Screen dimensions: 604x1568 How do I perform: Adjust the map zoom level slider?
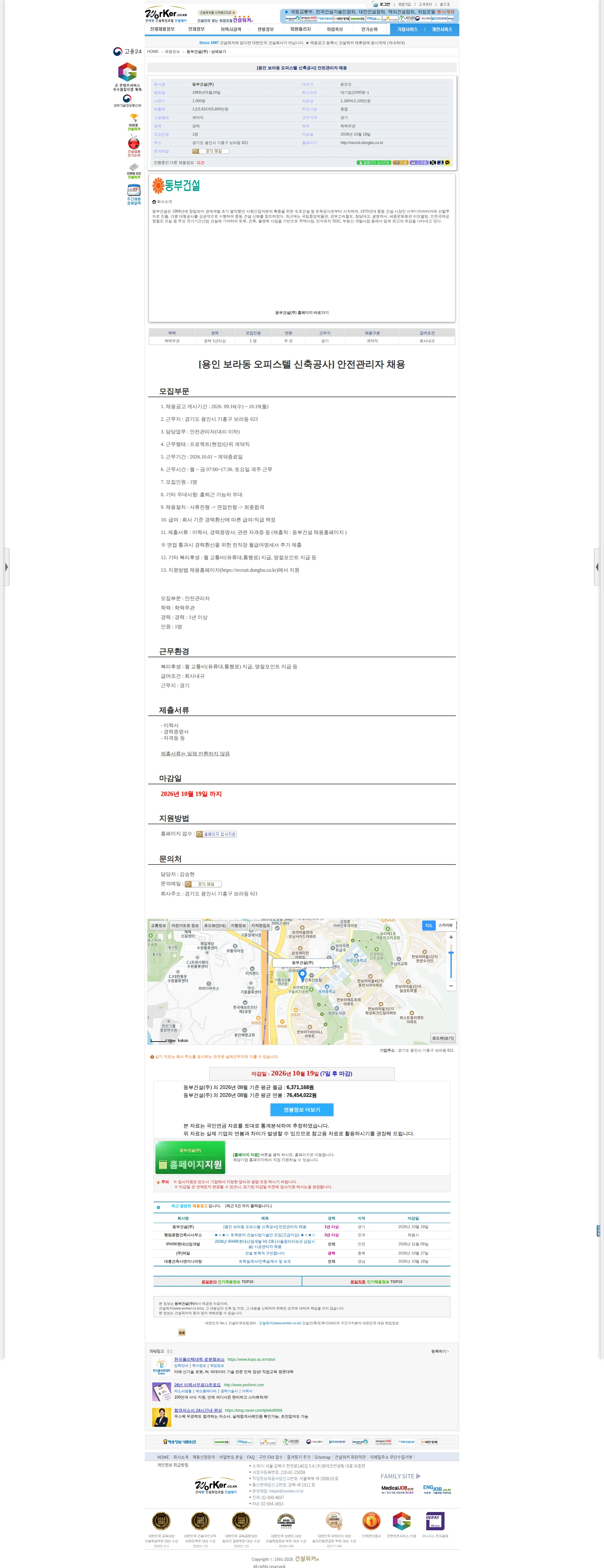(450, 962)
